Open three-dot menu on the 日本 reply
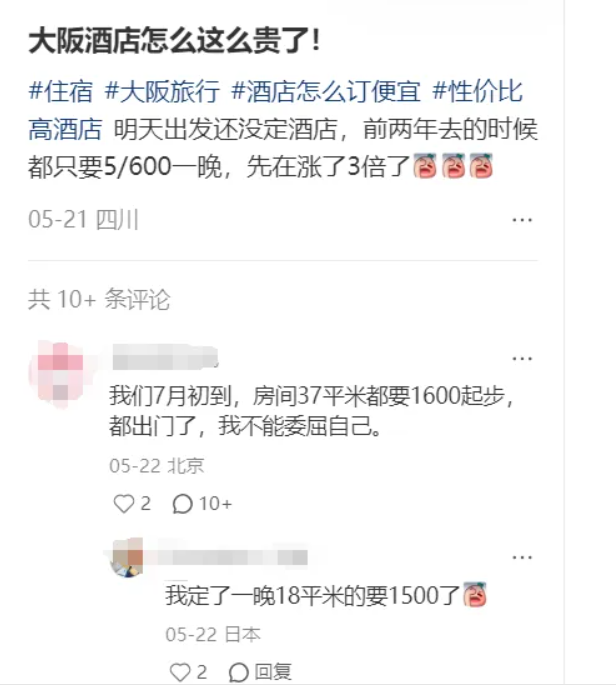The width and height of the screenshot is (616, 686). [522, 557]
